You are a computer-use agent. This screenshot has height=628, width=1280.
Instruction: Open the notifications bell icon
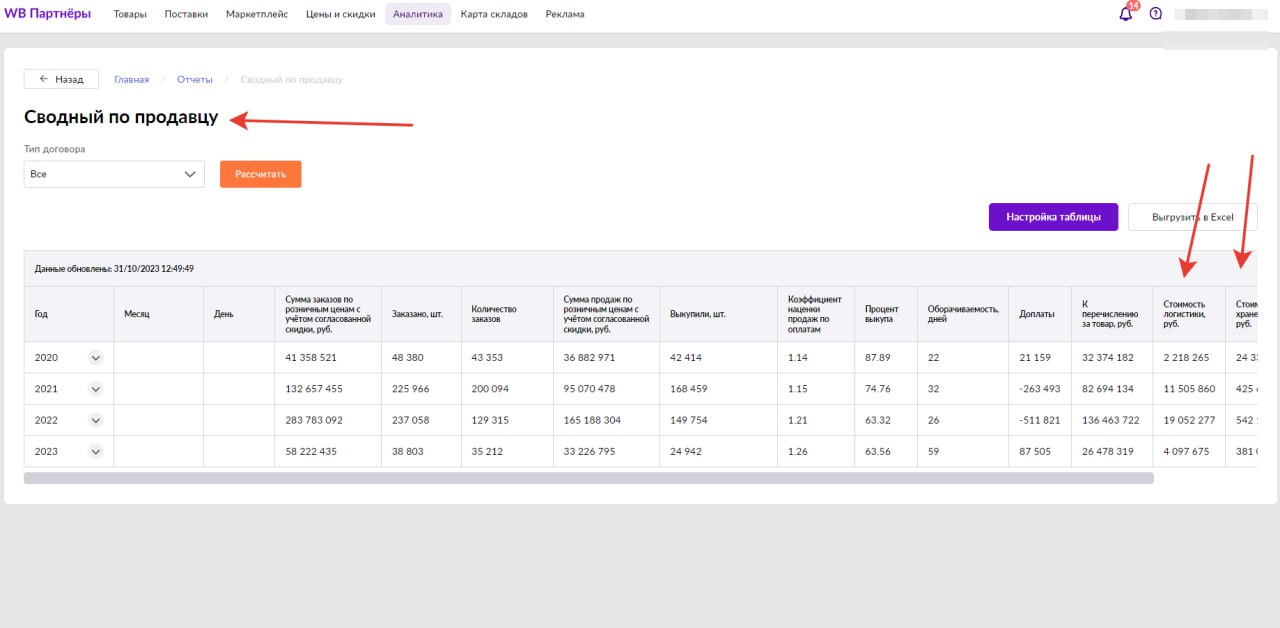coord(1126,14)
